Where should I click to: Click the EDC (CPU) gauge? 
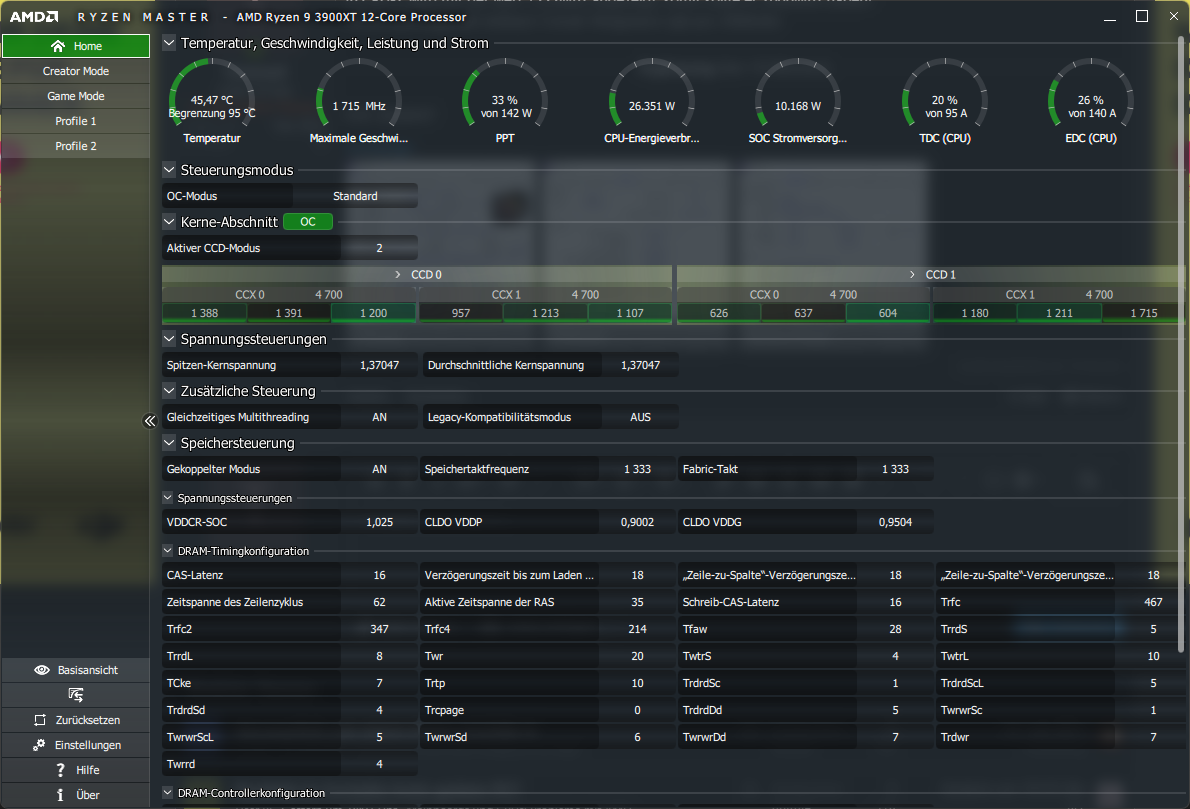tap(1091, 102)
